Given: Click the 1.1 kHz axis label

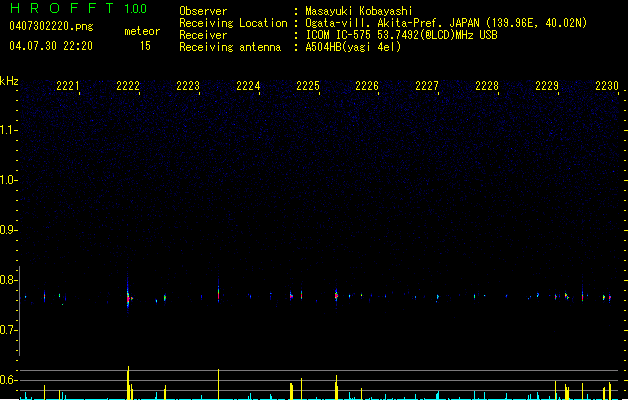Looking at the screenshot, I should [x=8, y=130].
